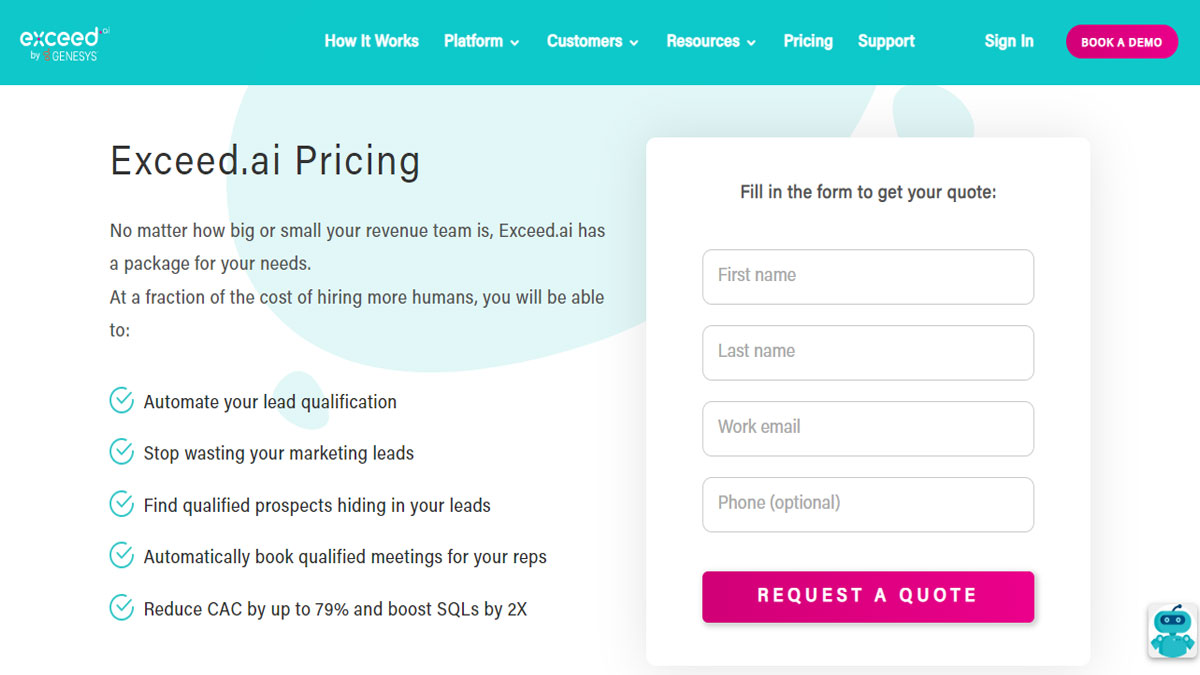The image size is (1200, 675).
Task: Click the checkmark beside 'Automatically book qualified meetings'
Action: (121, 556)
